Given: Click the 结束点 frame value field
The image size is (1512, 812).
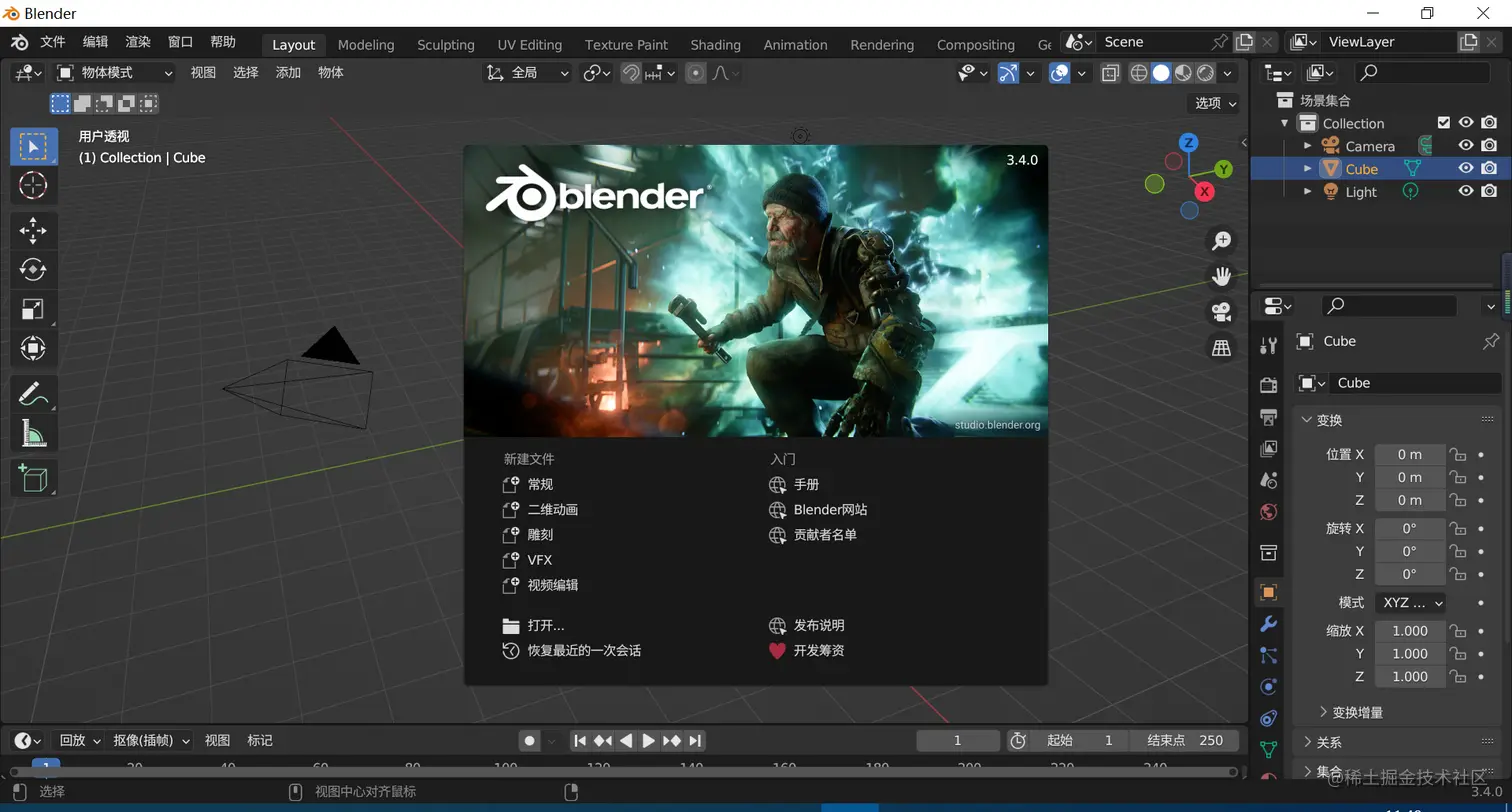Looking at the screenshot, I should point(1185,741).
